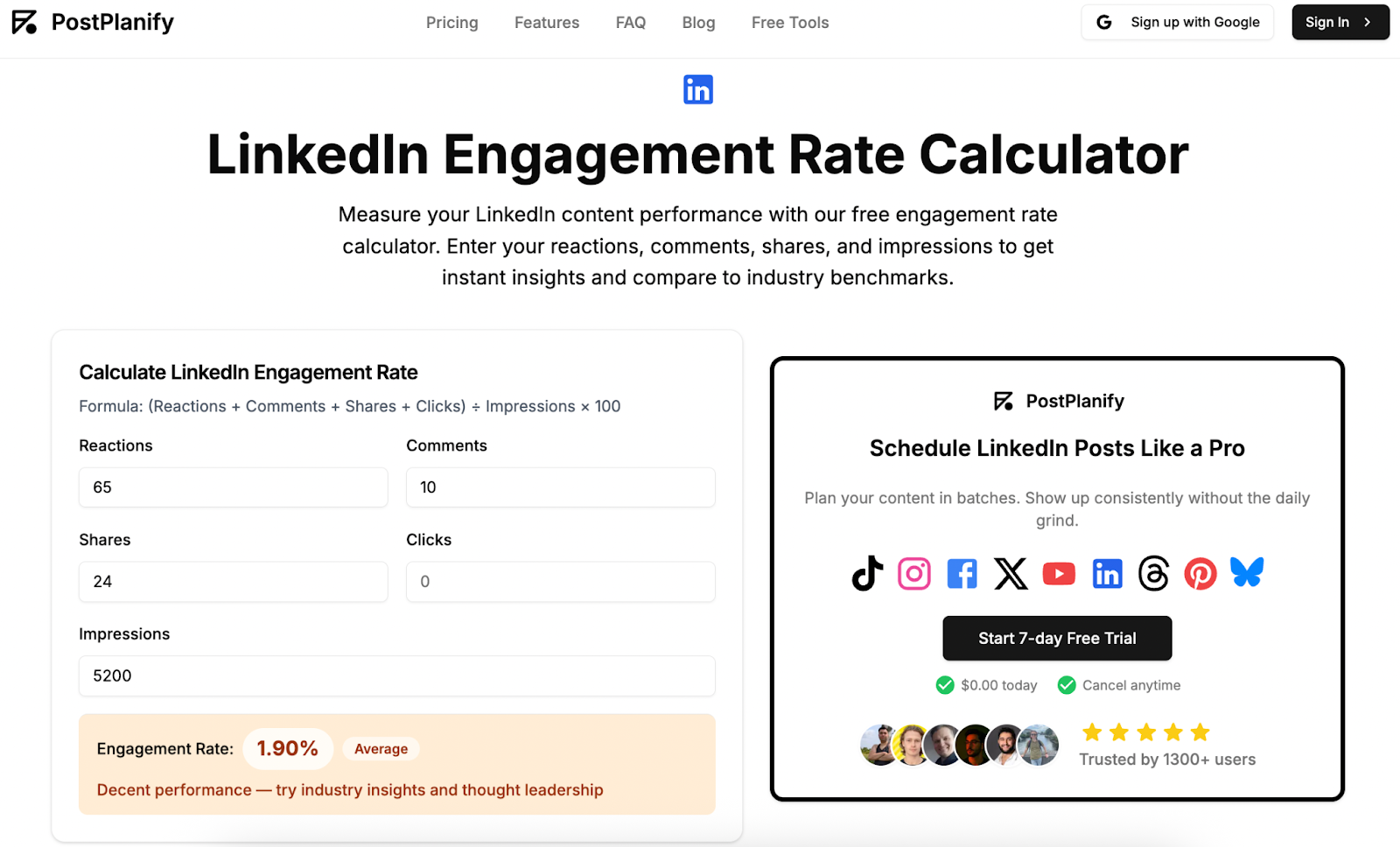Start the 7-day Free Trial
1400x847 pixels.
point(1057,638)
